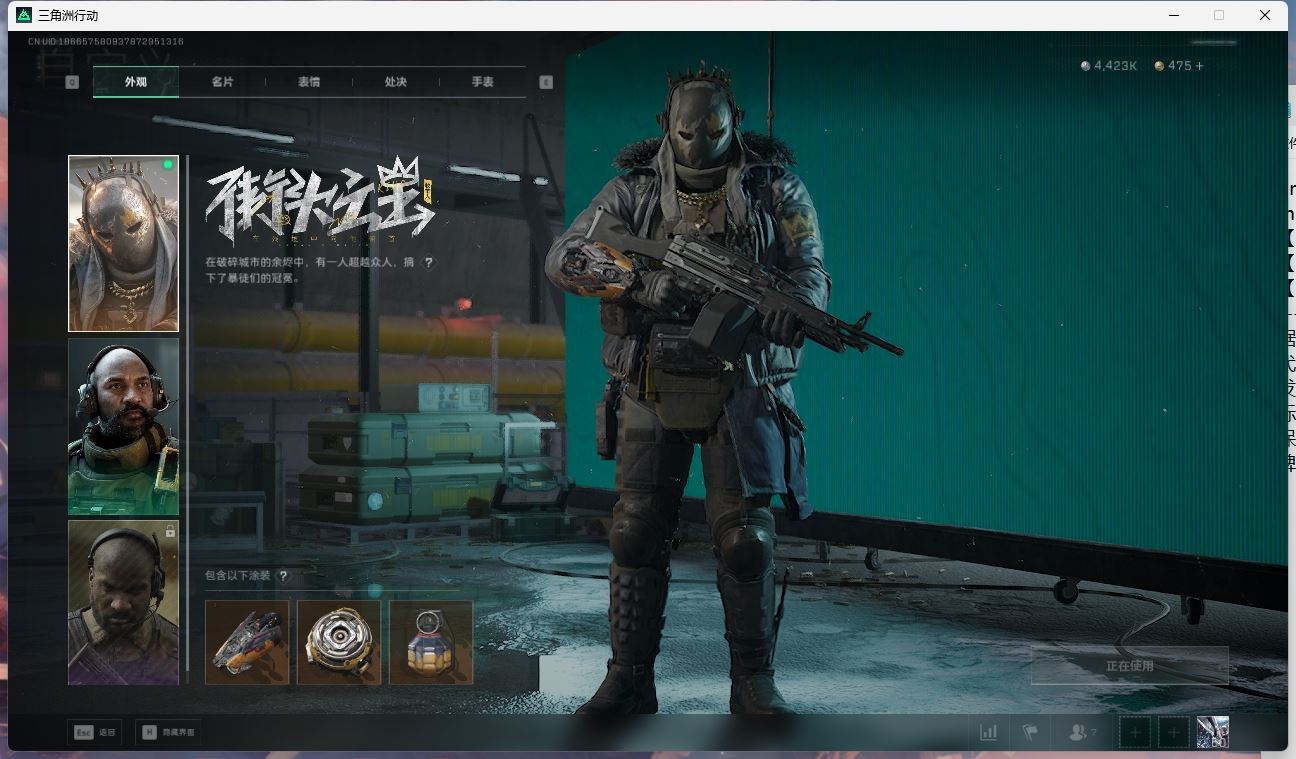This screenshot has height=759, width=1296.
Task: Open the friends list icon
Action: click(1080, 733)
